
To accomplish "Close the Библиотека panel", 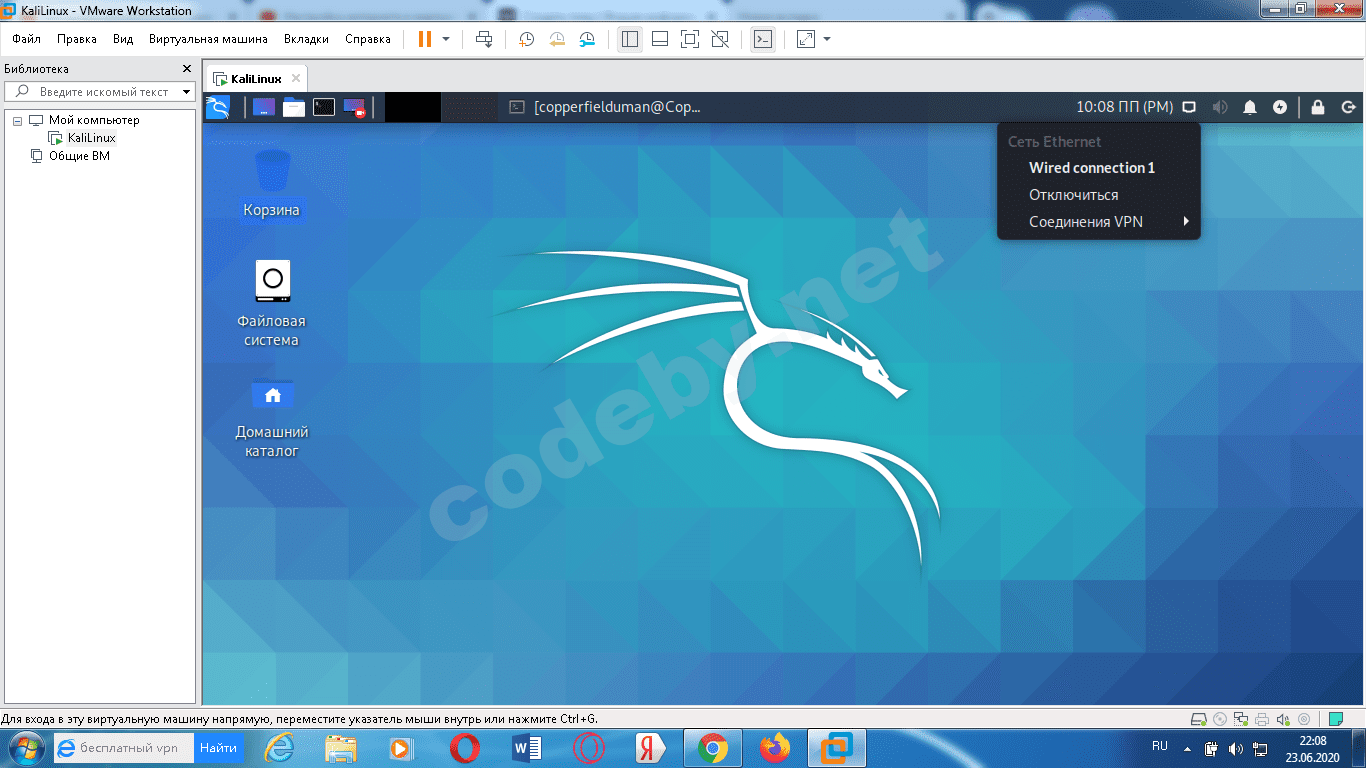I will [186, 69].
